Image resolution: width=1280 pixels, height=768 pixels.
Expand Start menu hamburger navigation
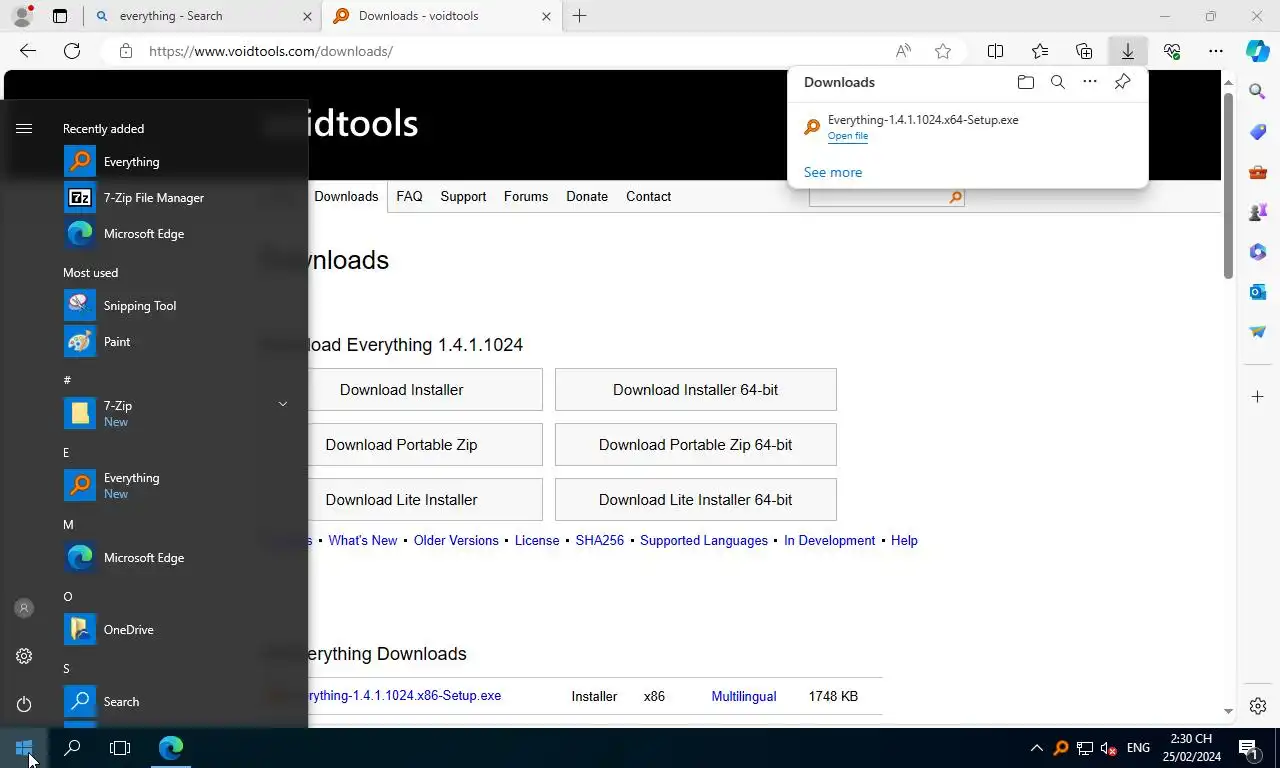(x=24, y=128)
